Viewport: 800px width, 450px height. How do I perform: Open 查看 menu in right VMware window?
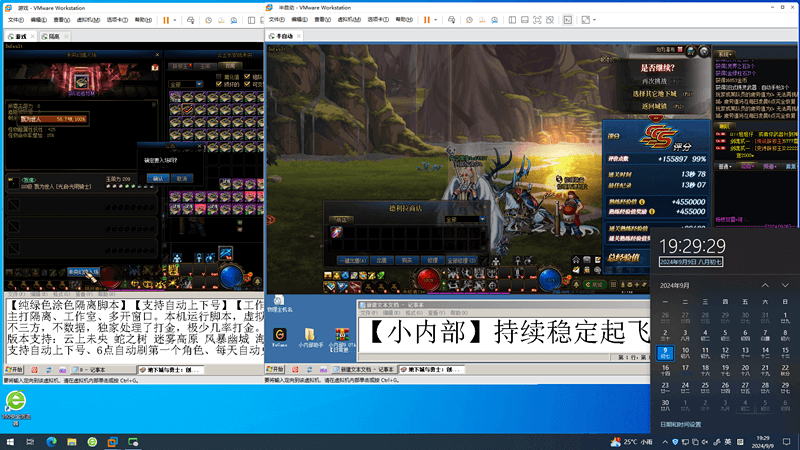click(322, 20)
